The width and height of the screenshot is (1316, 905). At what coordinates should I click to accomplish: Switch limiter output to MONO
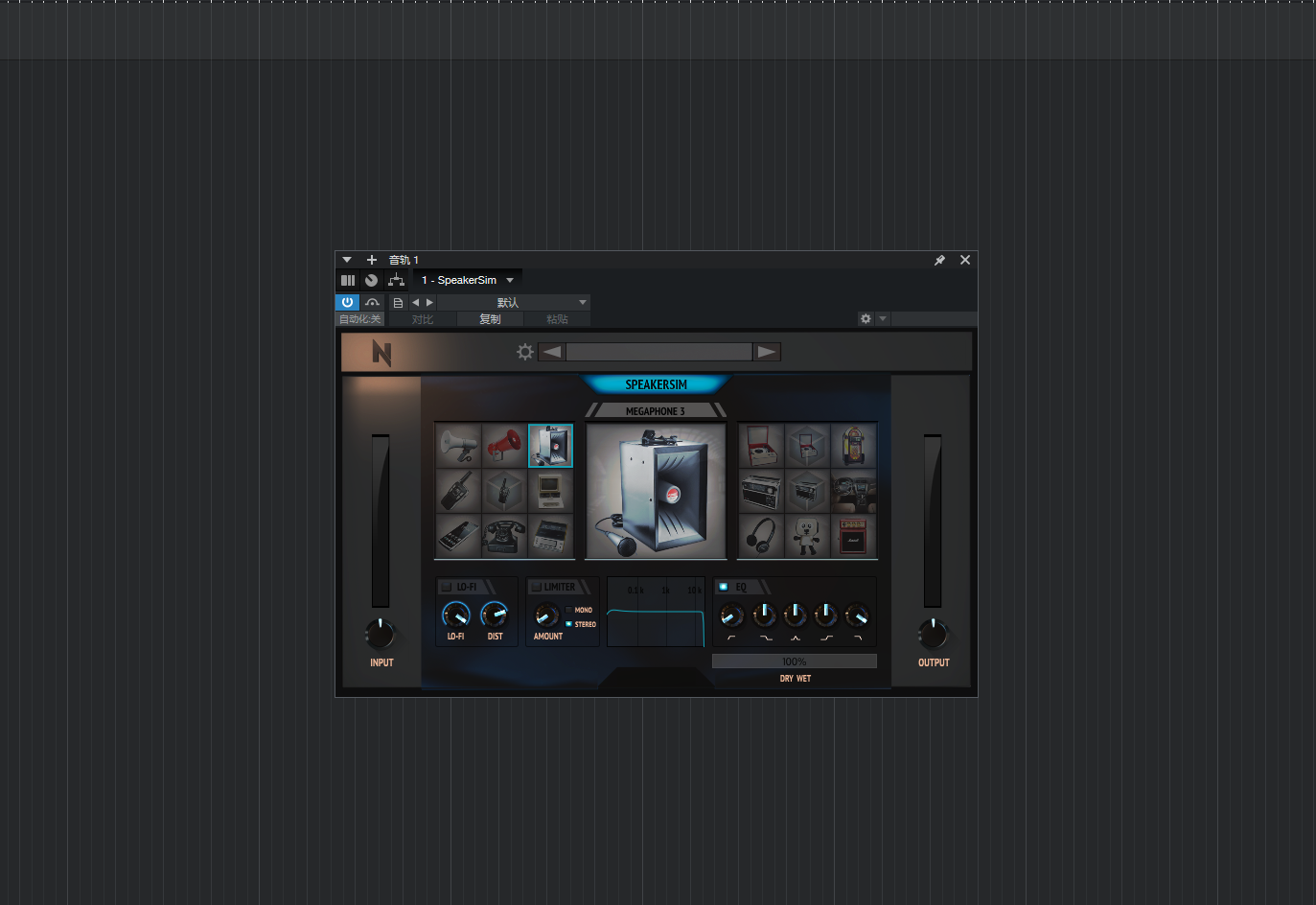tap(568, 609)
